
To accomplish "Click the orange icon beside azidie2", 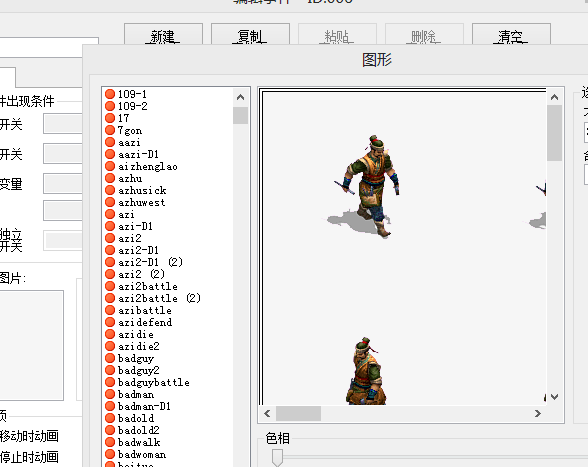I will [110, 346].
